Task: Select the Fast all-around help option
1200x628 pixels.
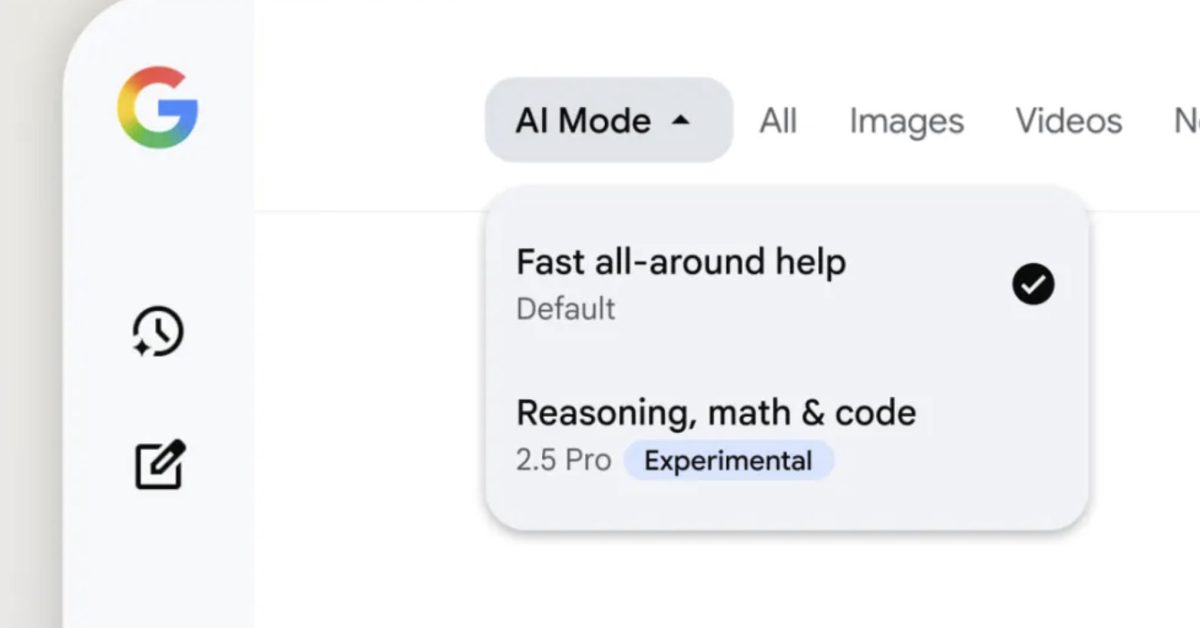Action: [x=680, y=263]
